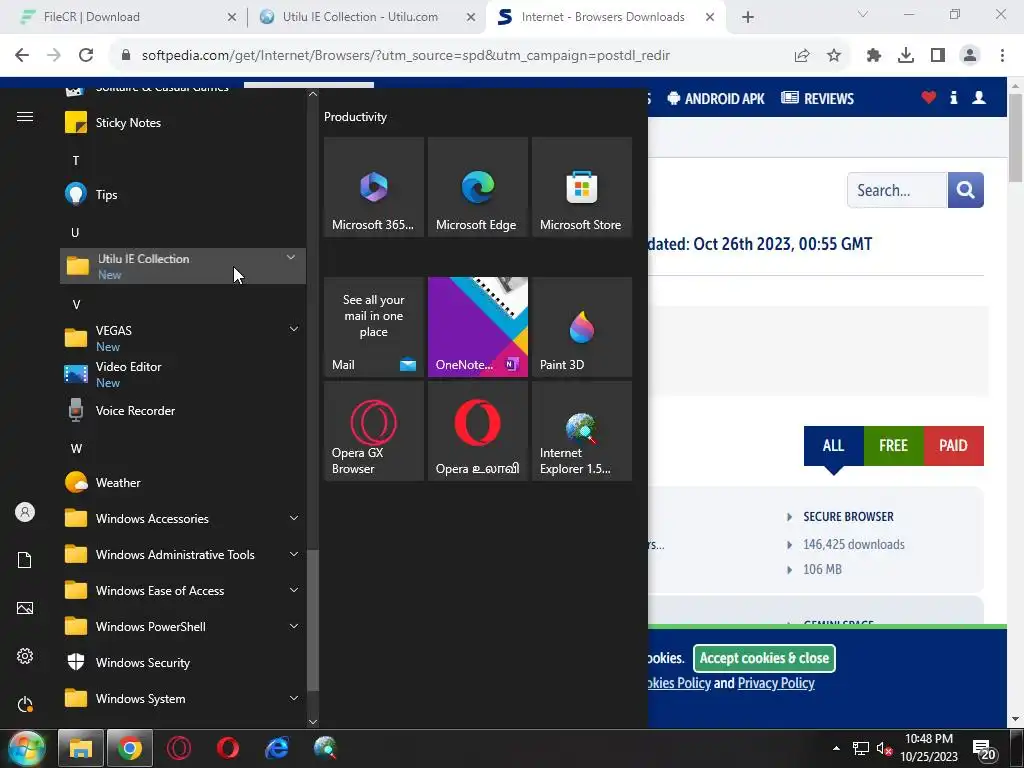Select the ALL filter tab
This screenshot has width=1024, height=768.
coord(833,446)
